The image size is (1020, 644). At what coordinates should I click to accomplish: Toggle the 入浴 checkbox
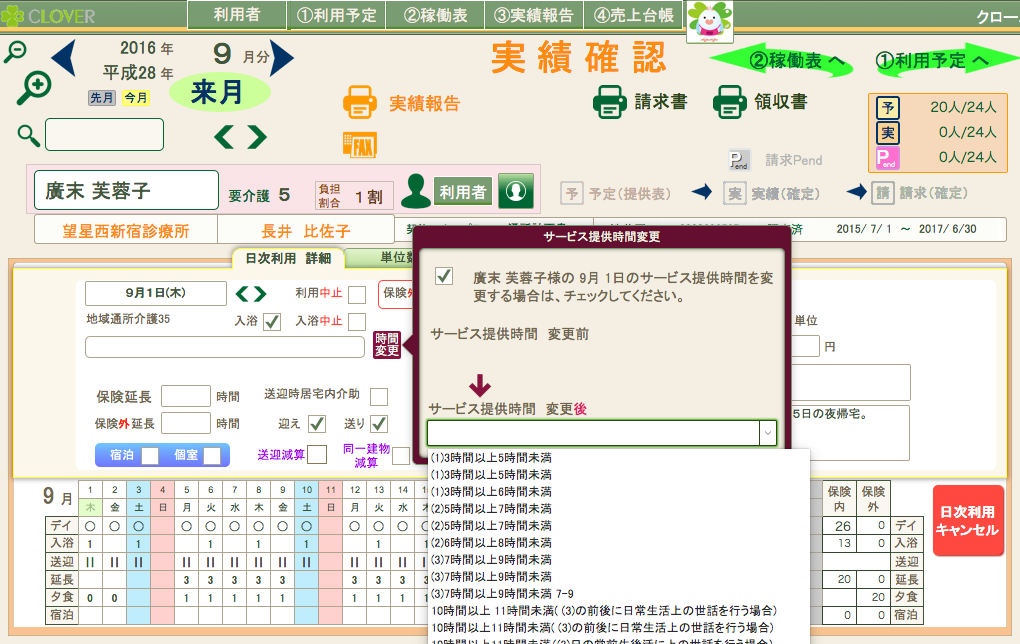(x=272, y=322)
